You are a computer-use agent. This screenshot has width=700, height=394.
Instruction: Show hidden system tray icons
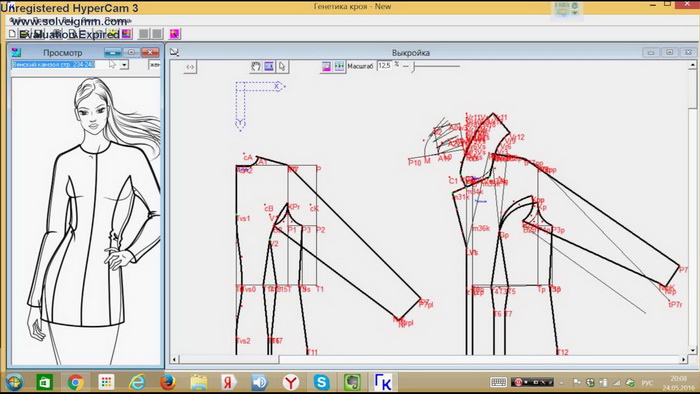coord(562,382)
